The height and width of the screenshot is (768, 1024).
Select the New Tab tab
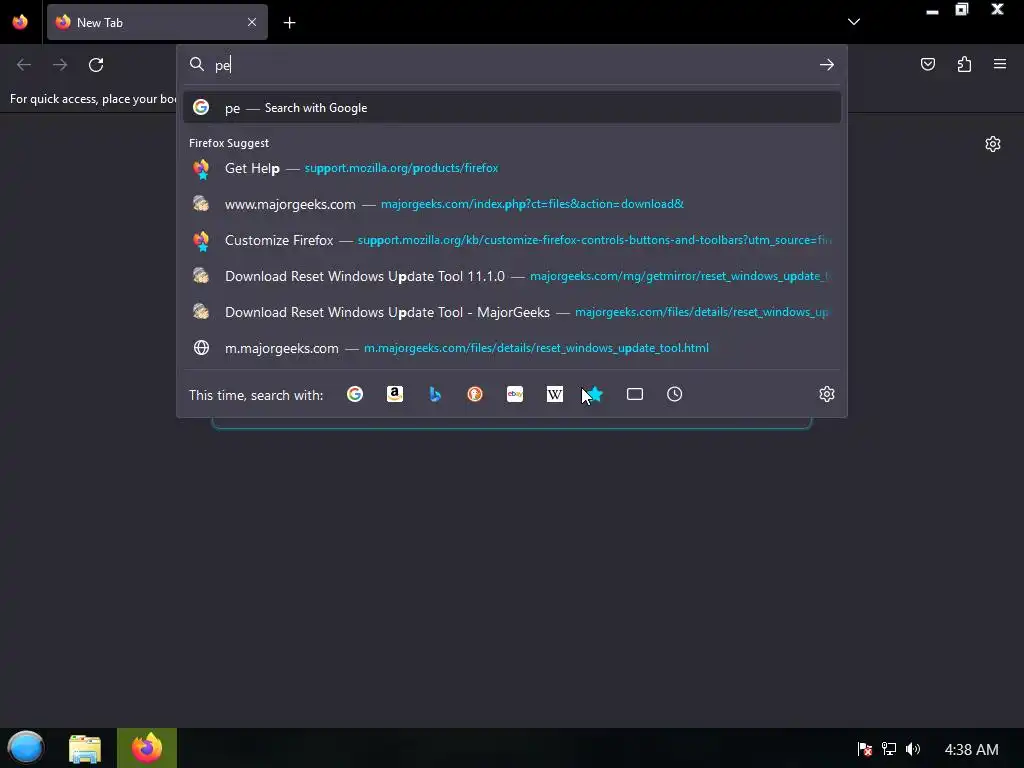pyautogui.click(x=157, y=22)
